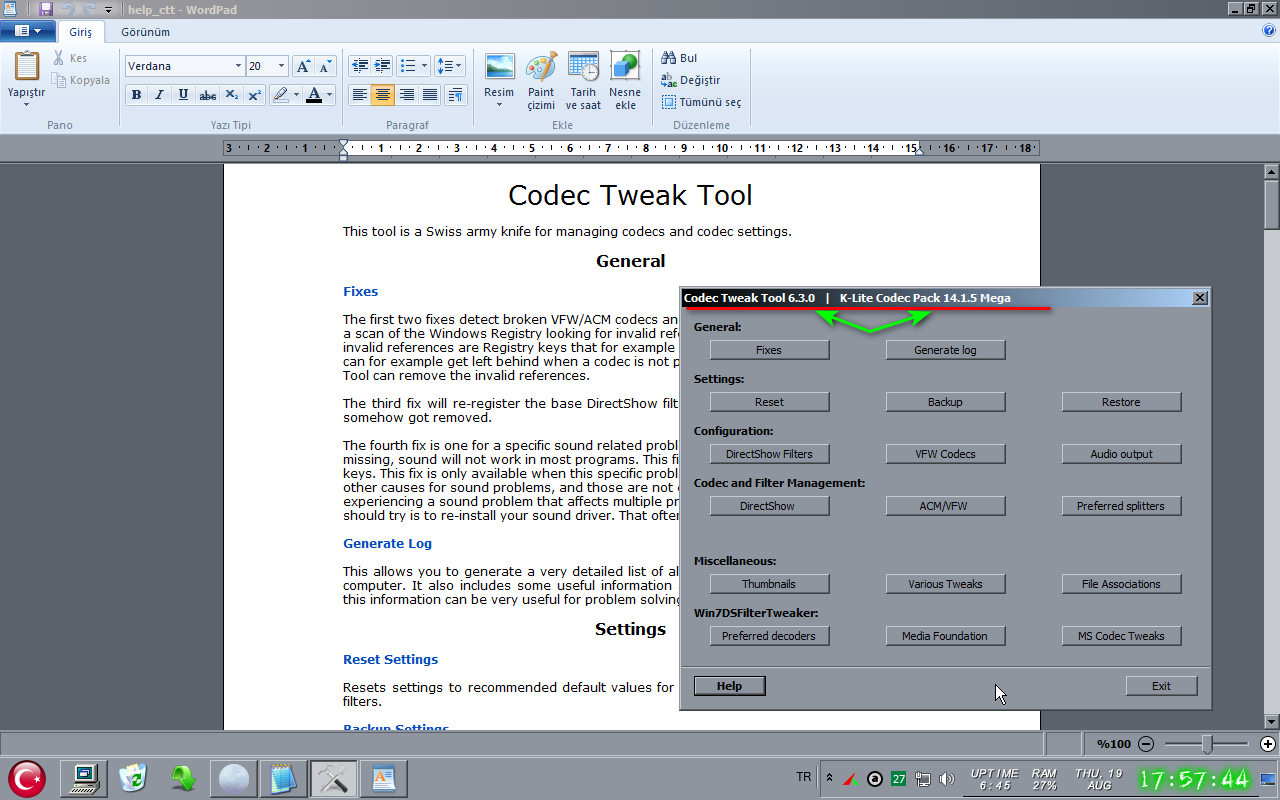
Task: Click the TR language indicator
Action: point(804,777)
